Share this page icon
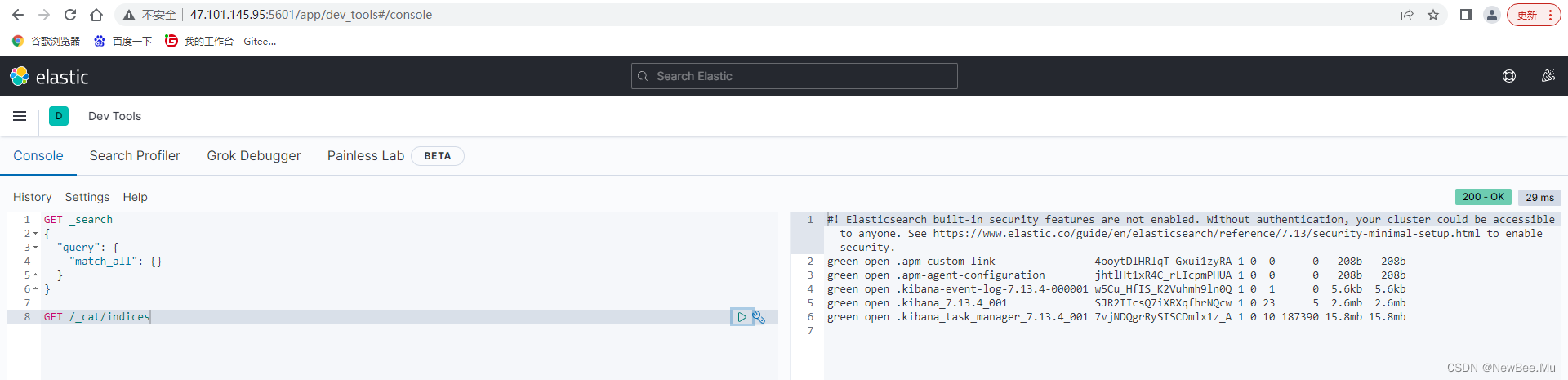 (x=1407, y=15)
